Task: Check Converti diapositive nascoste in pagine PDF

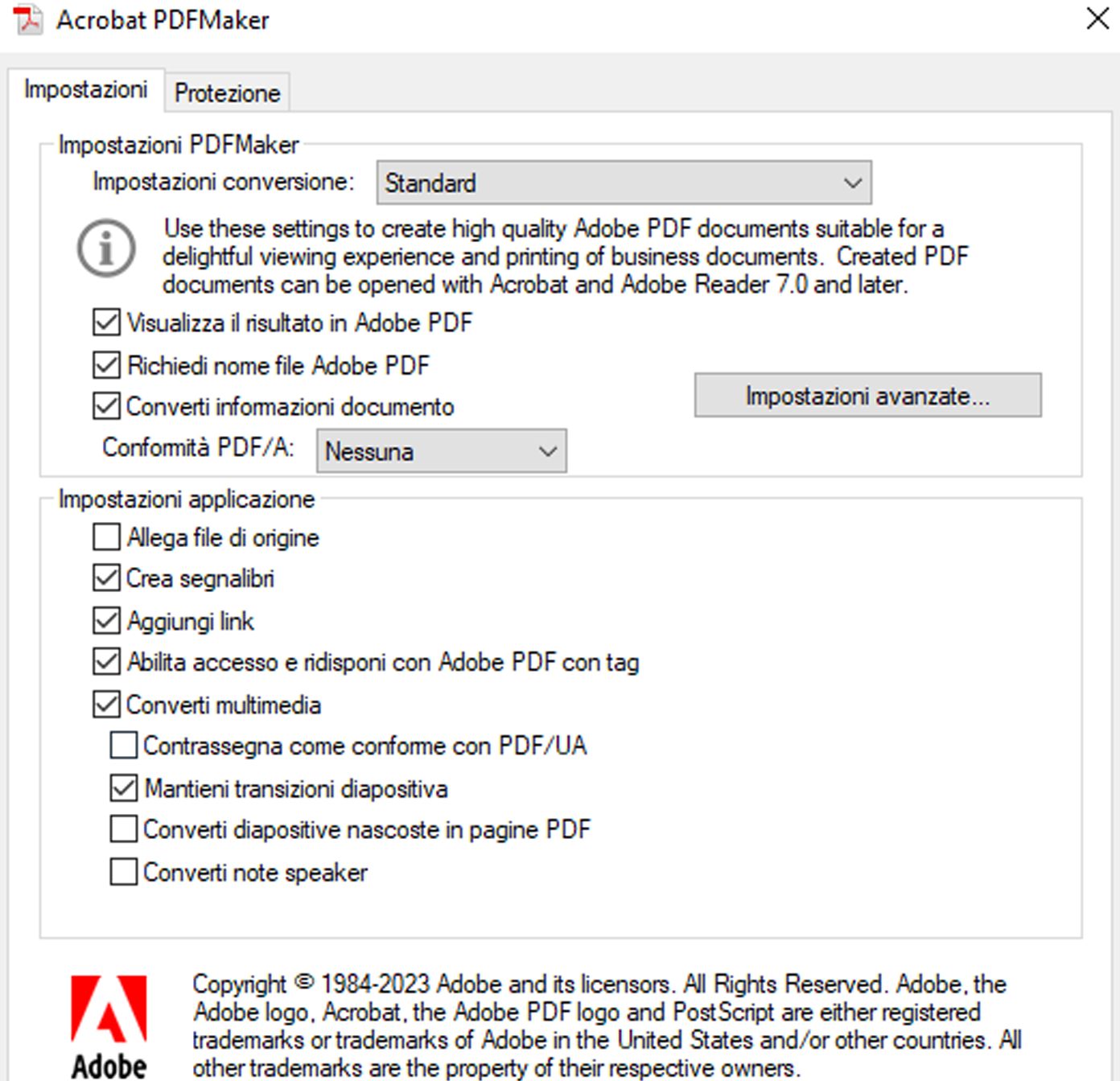Action: click(122, 829)
